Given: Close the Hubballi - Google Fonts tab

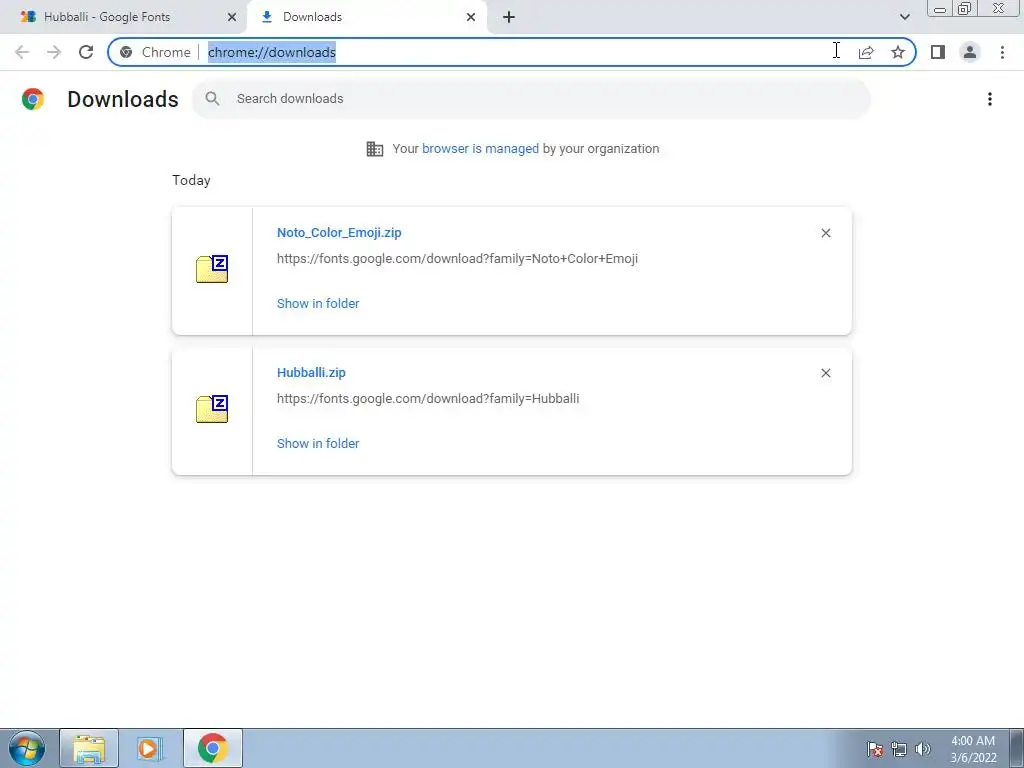Looking at the screenshot, I should coord(232,17).
